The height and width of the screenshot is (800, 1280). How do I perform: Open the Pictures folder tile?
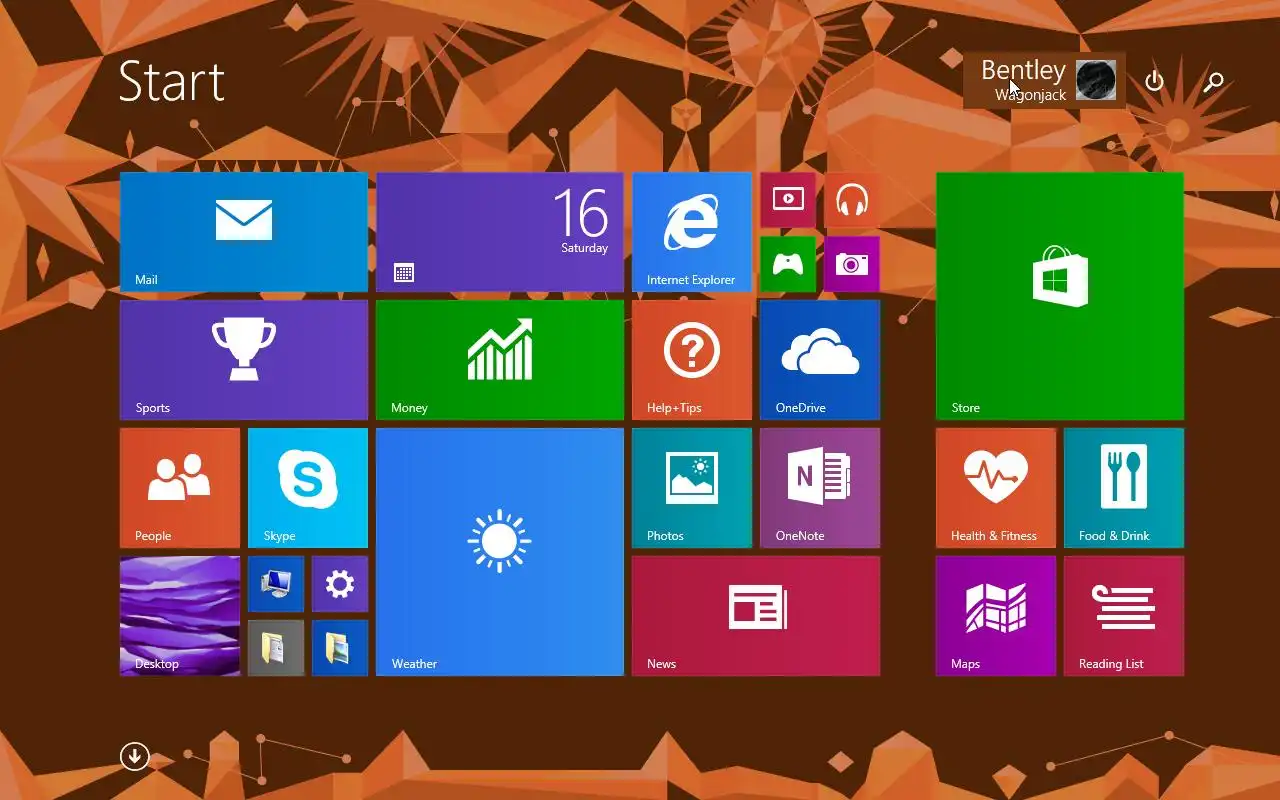pos(340,648)
